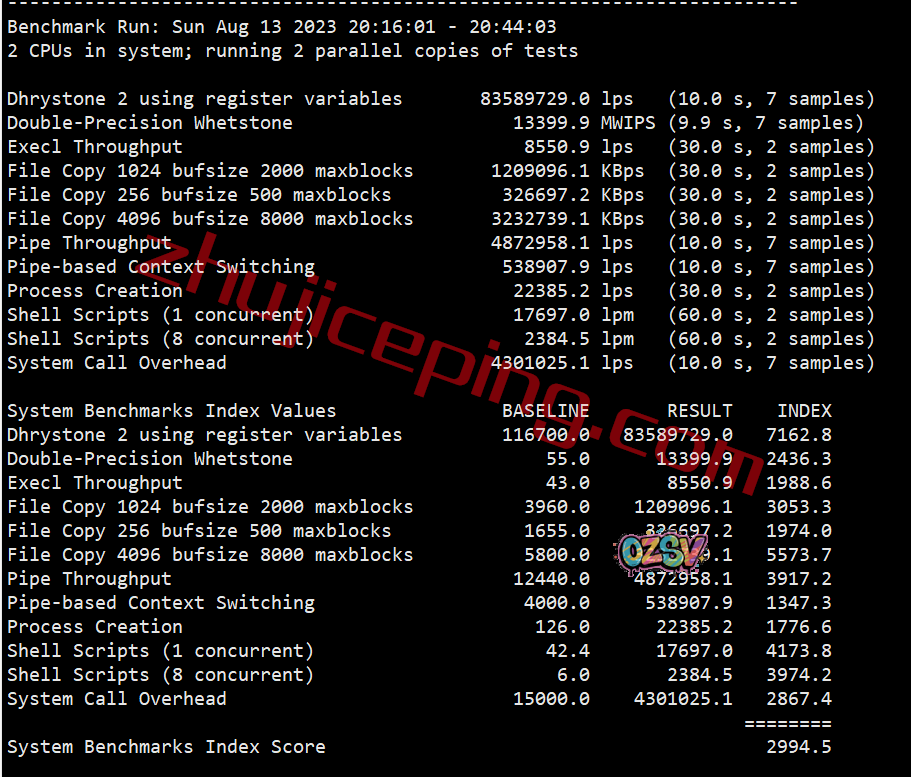Click the row of equals signs above the score
This screenshot has width=911, height=777.
(788, 724)
